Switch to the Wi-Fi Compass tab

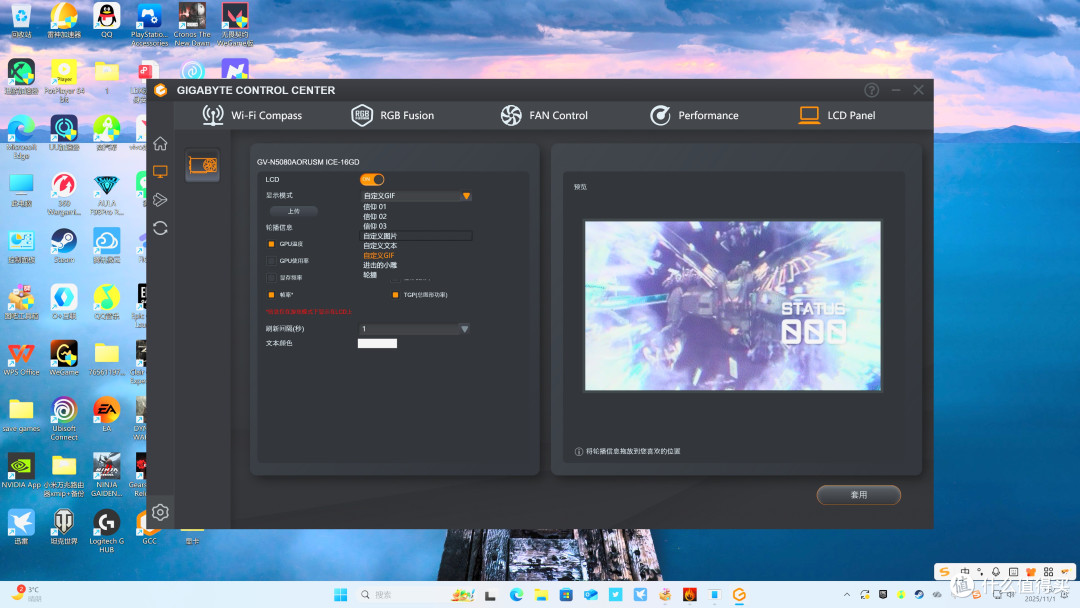click(252, 115)
